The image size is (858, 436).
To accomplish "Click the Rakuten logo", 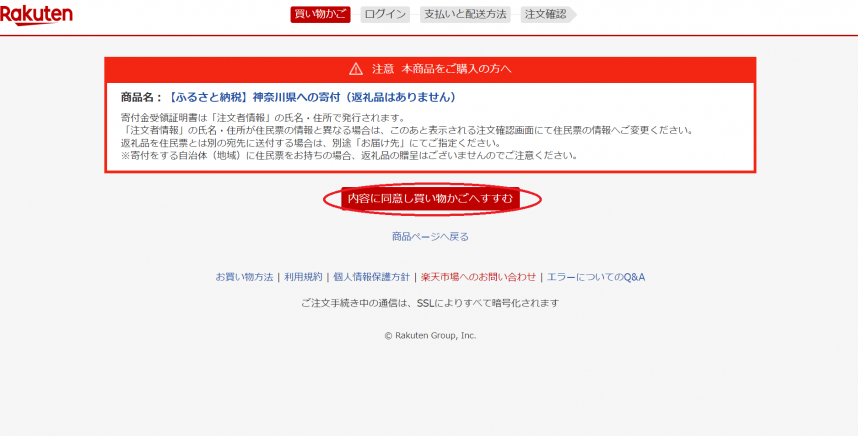I will [36, 15].
